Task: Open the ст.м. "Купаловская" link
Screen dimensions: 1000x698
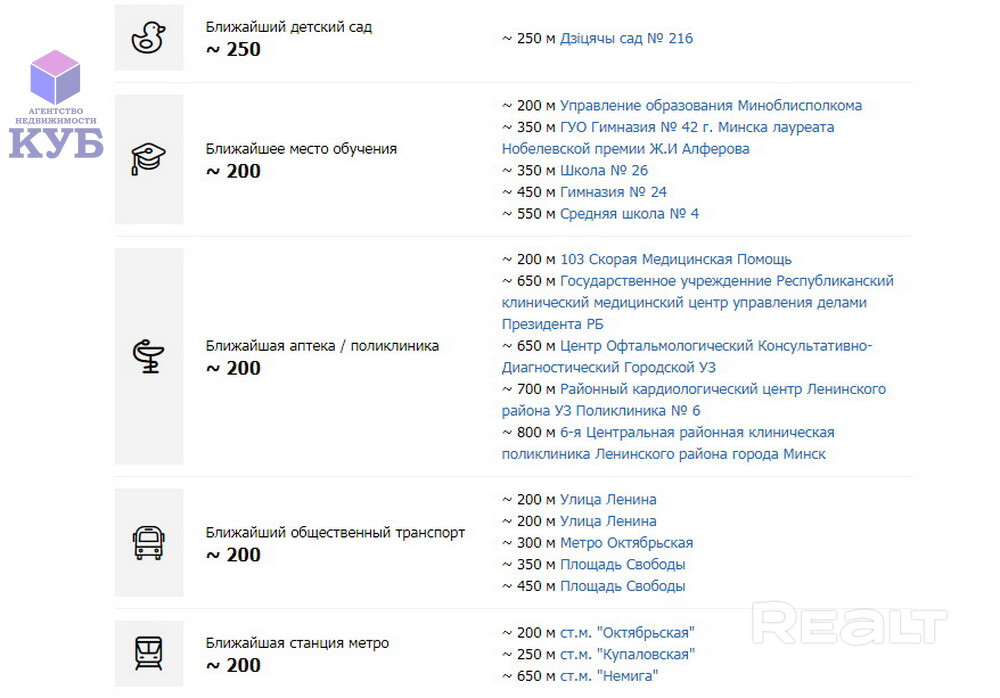Action: (x=627, y=654)
